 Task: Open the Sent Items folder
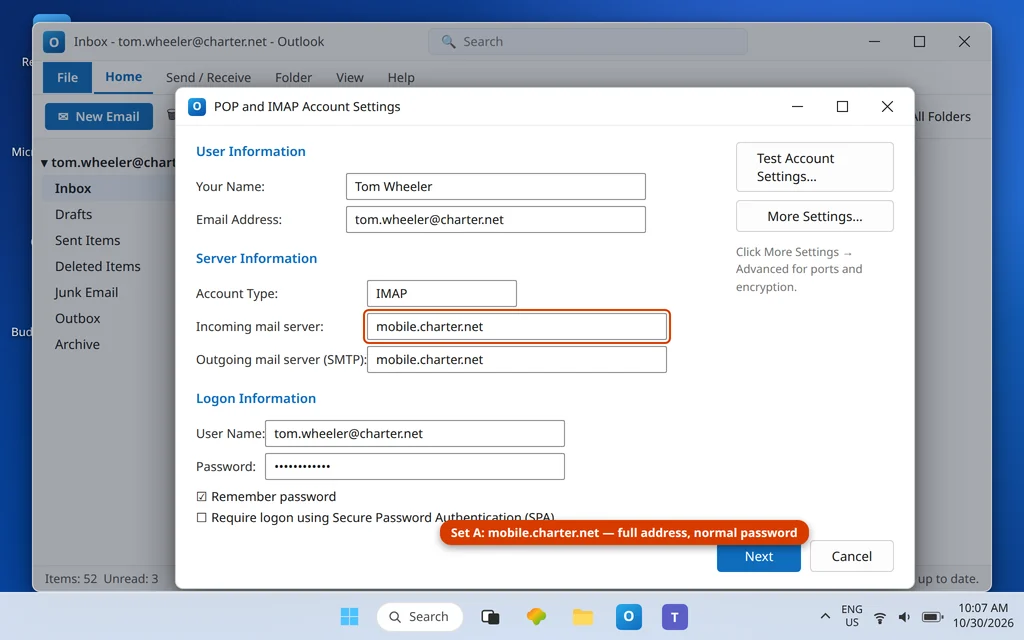pyautogui.click(x=108, y=241)
